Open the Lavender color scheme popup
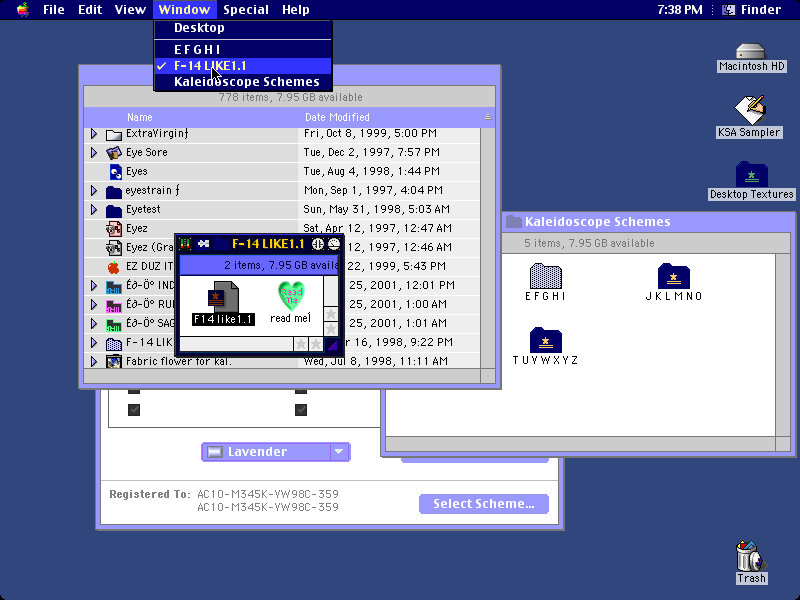The height and width of the screenshot is (600, 800). 276,452
